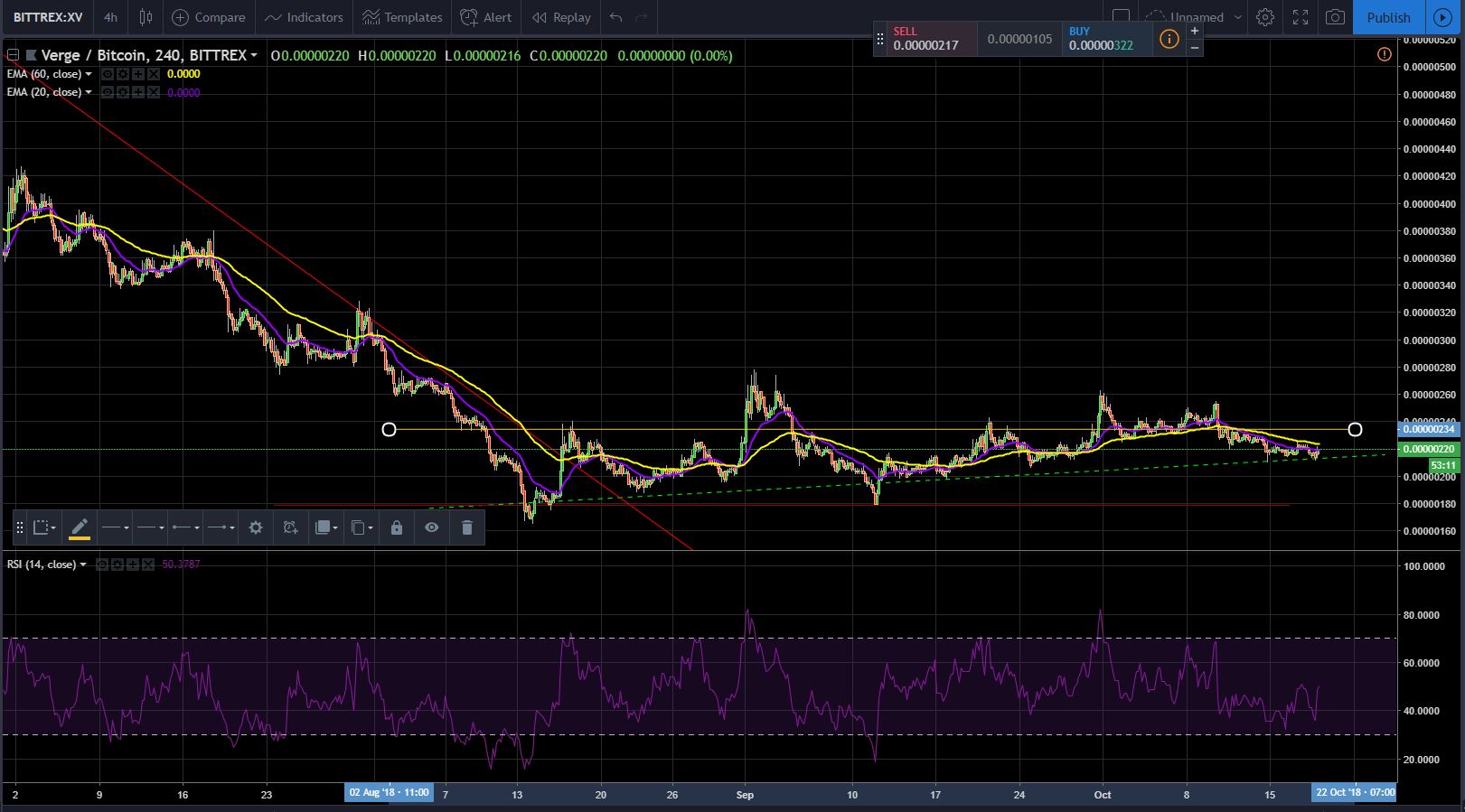This screenshot has width=1465, height=812.
Task: Click the BUY 0.00000322 button
Action: [x=1107, y=39]
